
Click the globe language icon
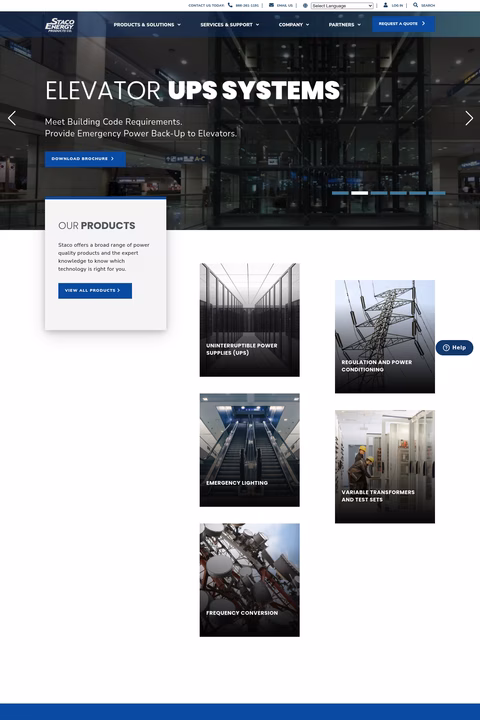click(305, 6)
